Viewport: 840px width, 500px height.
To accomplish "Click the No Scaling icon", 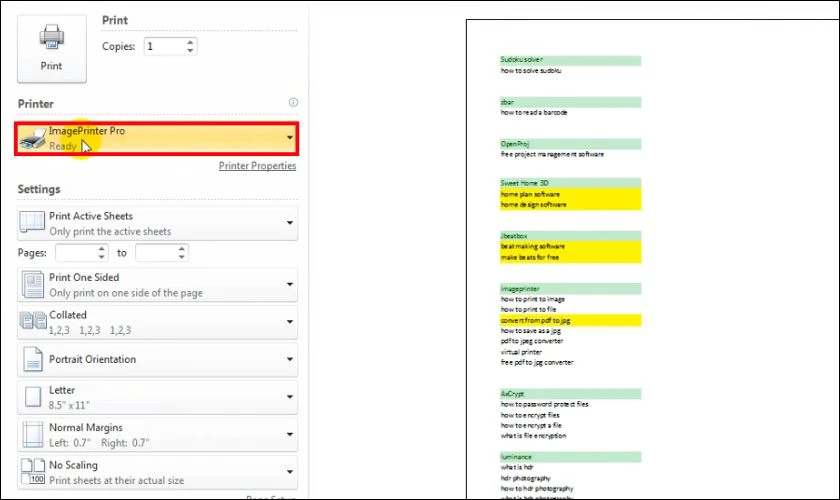I will pyautogui.click(x=33, y=472).
